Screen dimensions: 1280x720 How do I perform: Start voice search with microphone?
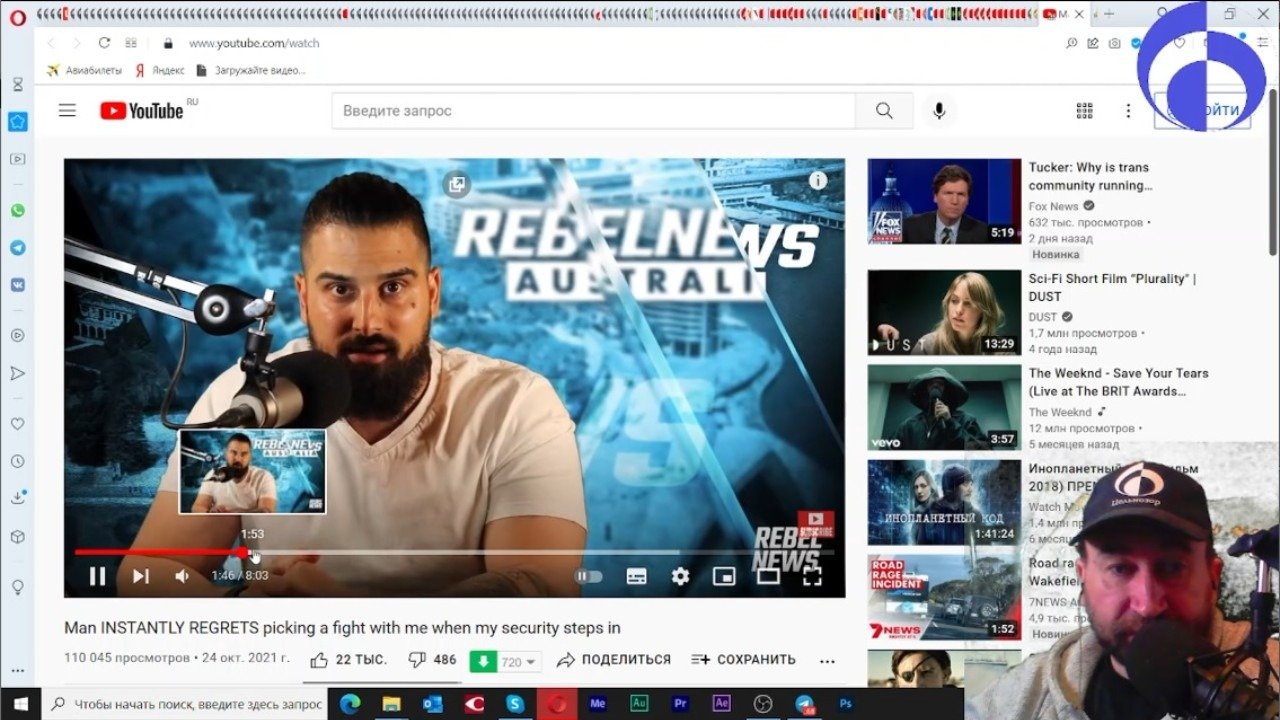(x=939, y=111)
